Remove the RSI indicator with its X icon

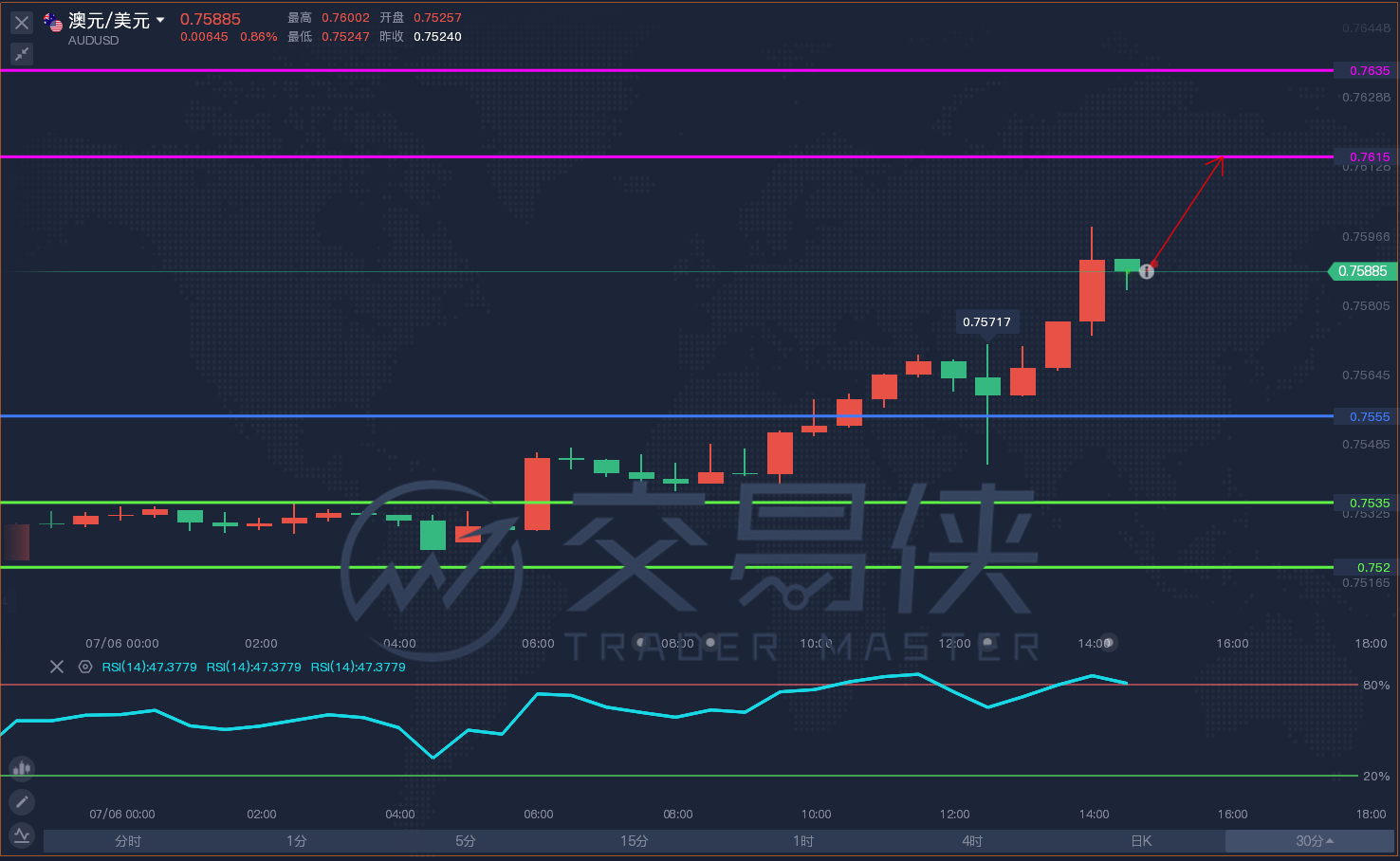coord(57,667)
